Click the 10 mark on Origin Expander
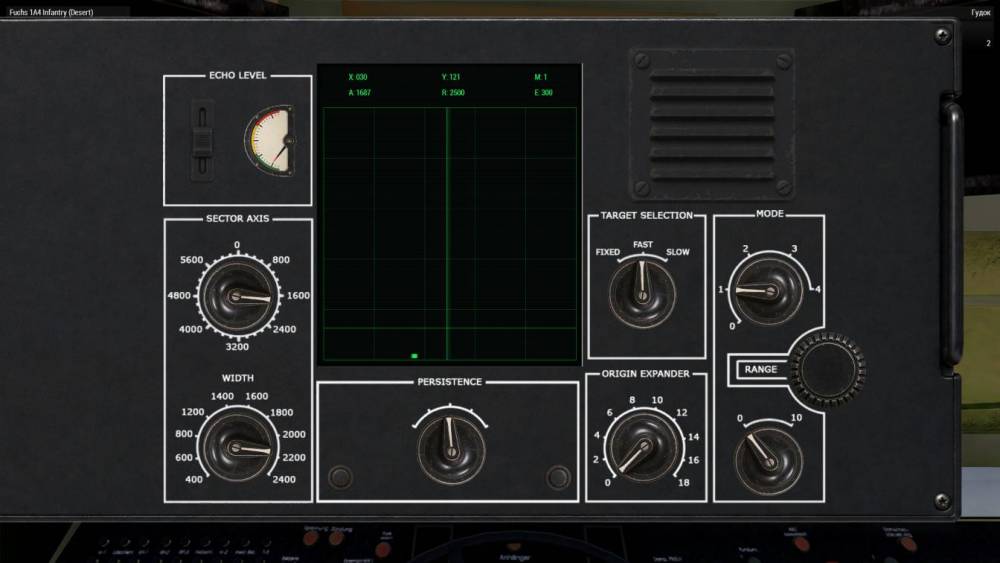Viewport: 1000px width, 563px height. [657, 400]
